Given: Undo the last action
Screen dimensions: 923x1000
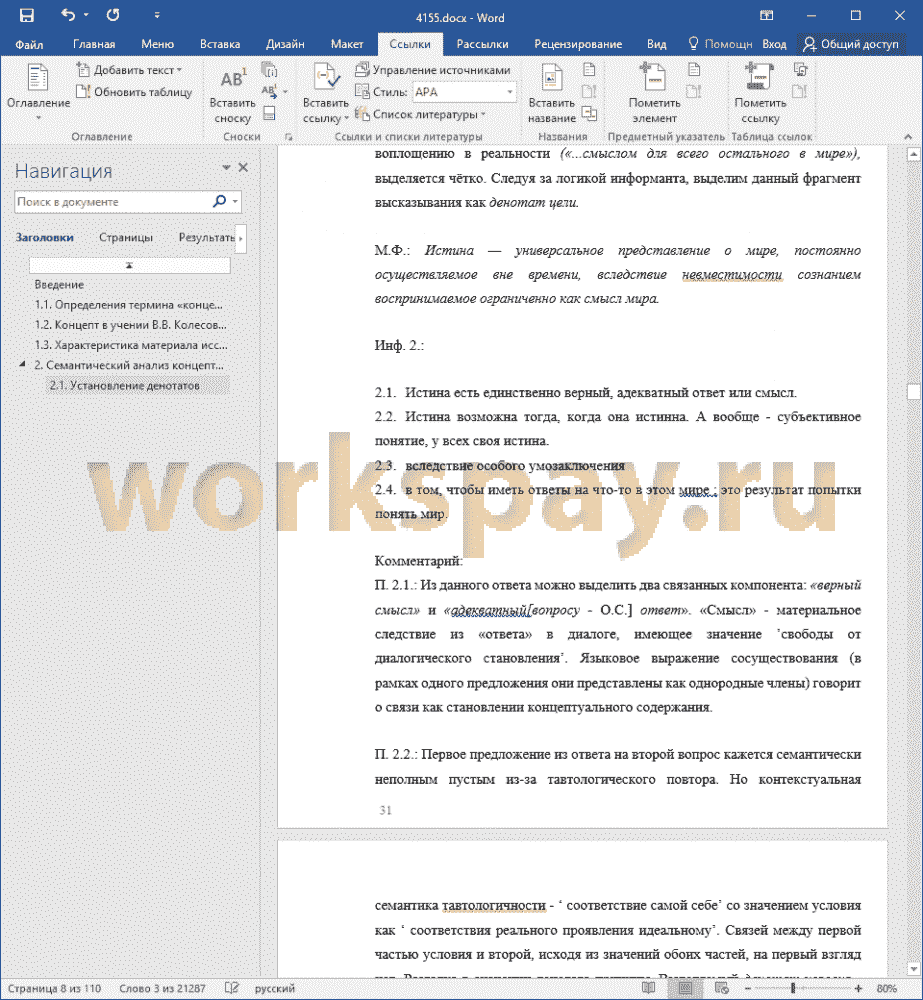Looking at the screenshot, I should click(68, 15).
